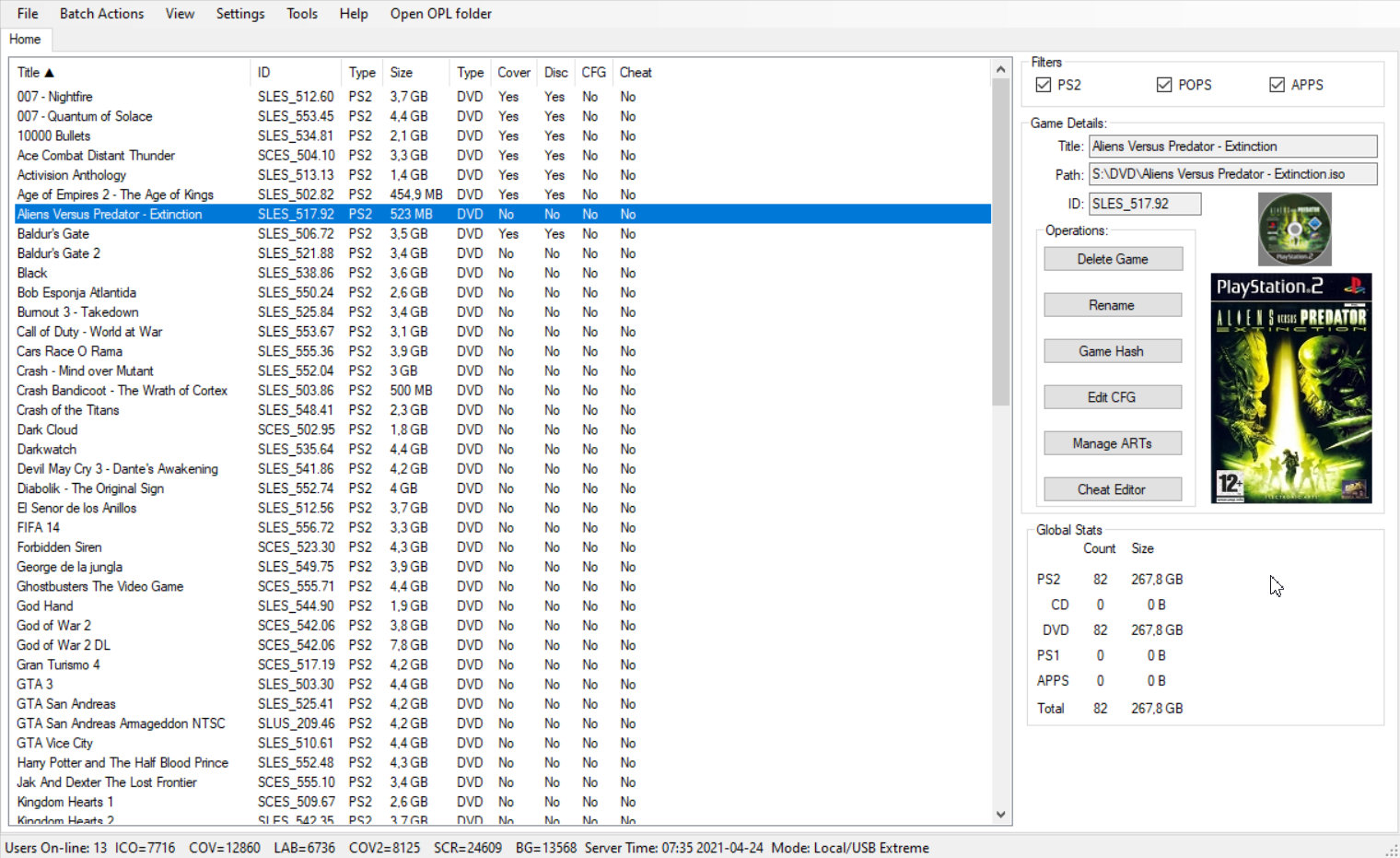Click the Edit CFG button
1400x858 pixels.
1113,397
